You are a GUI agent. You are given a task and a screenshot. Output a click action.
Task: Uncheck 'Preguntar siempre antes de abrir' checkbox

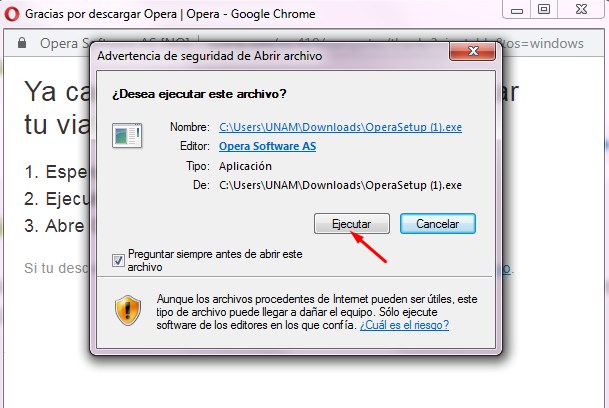[x=118, y=260]
